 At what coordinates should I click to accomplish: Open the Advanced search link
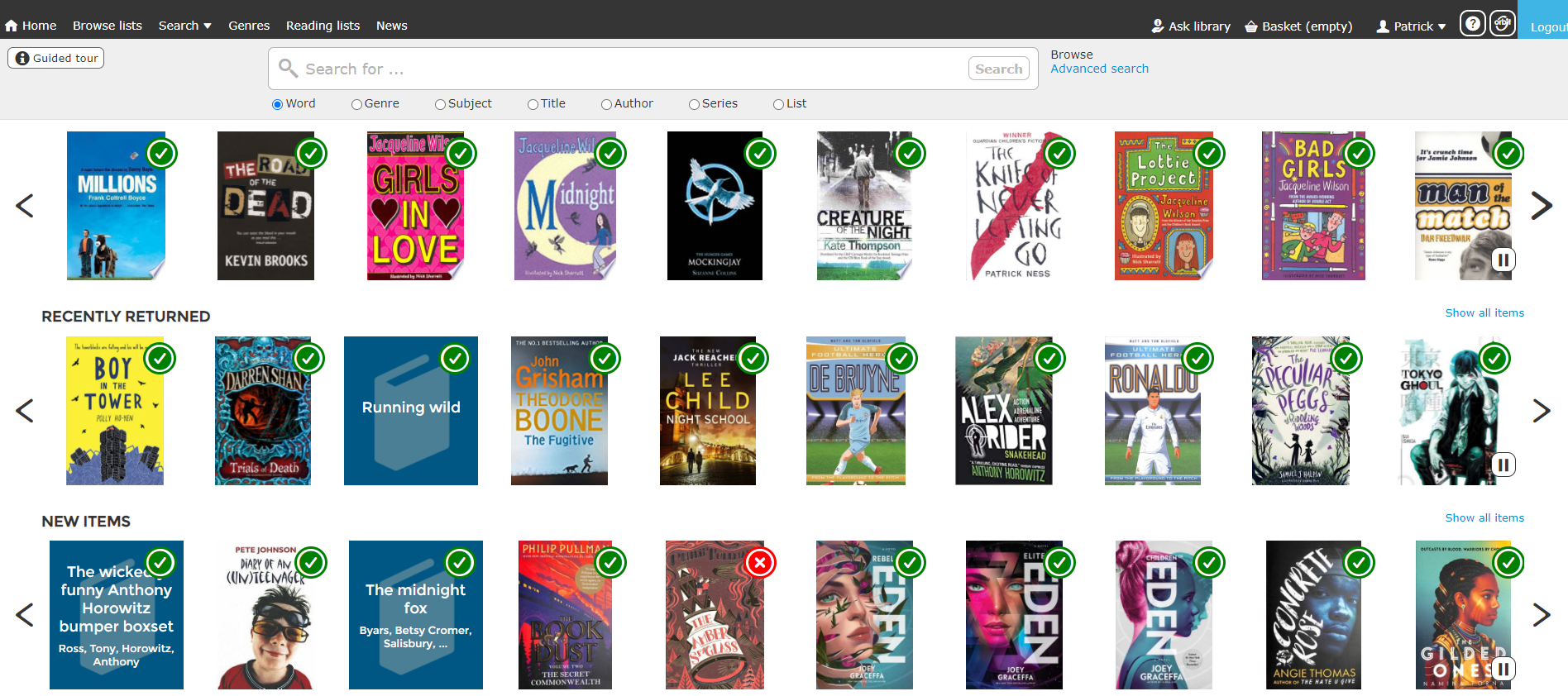point(1099,69)
